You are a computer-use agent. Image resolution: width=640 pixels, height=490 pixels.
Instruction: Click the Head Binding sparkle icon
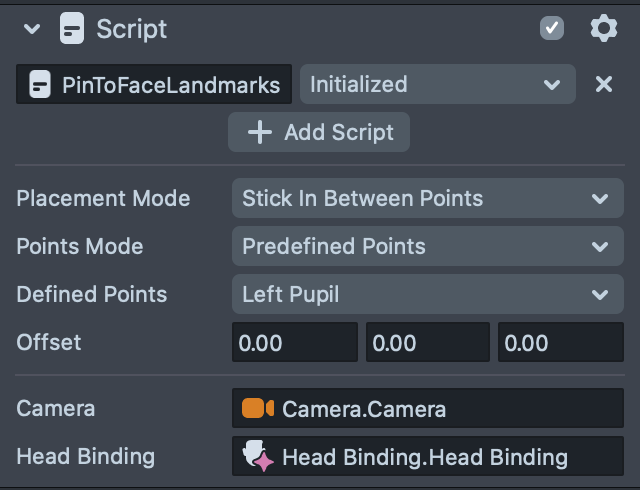258,457
